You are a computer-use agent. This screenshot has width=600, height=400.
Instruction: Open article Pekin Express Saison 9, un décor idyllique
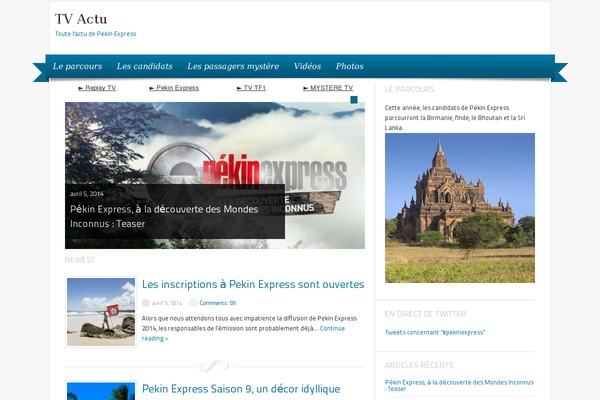(241, 389)
